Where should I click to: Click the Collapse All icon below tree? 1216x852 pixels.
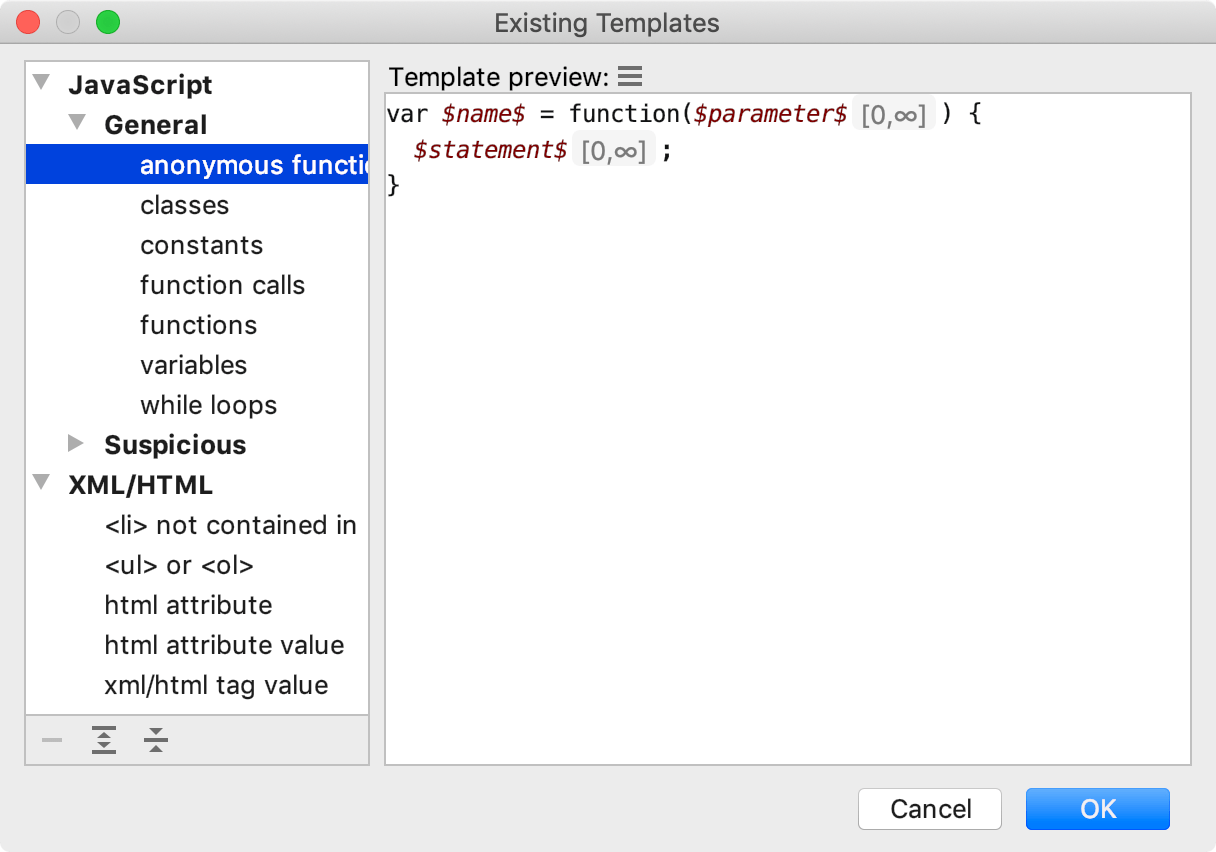(x=155, y=741)
